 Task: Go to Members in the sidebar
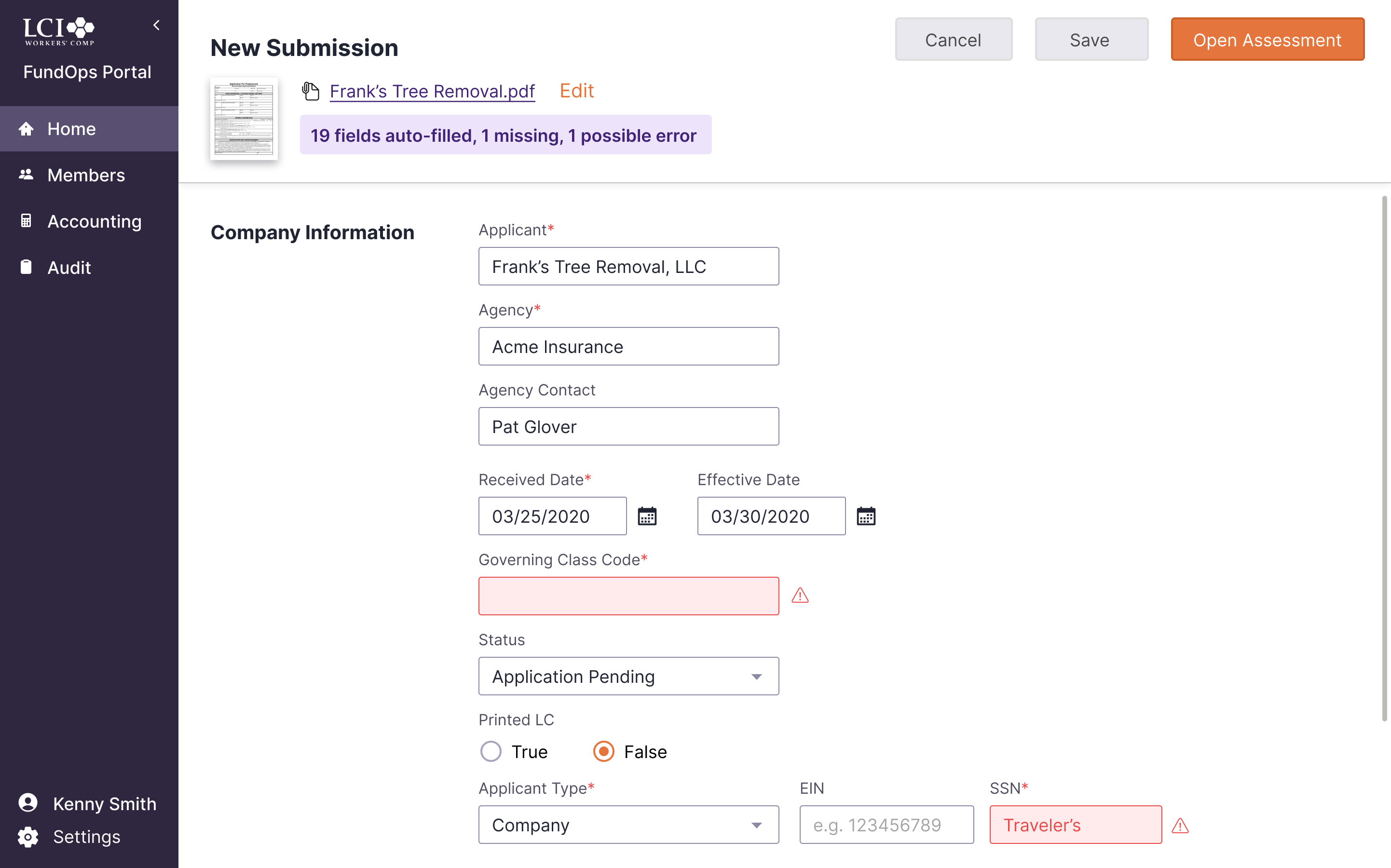(x=86, y=175)
